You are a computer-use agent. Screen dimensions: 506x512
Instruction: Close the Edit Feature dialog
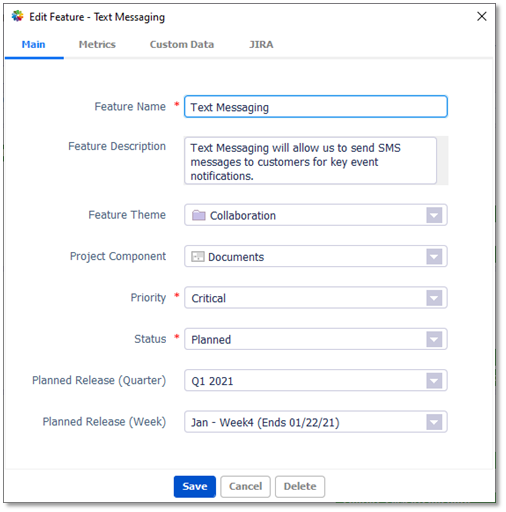[x=481, y=16]
